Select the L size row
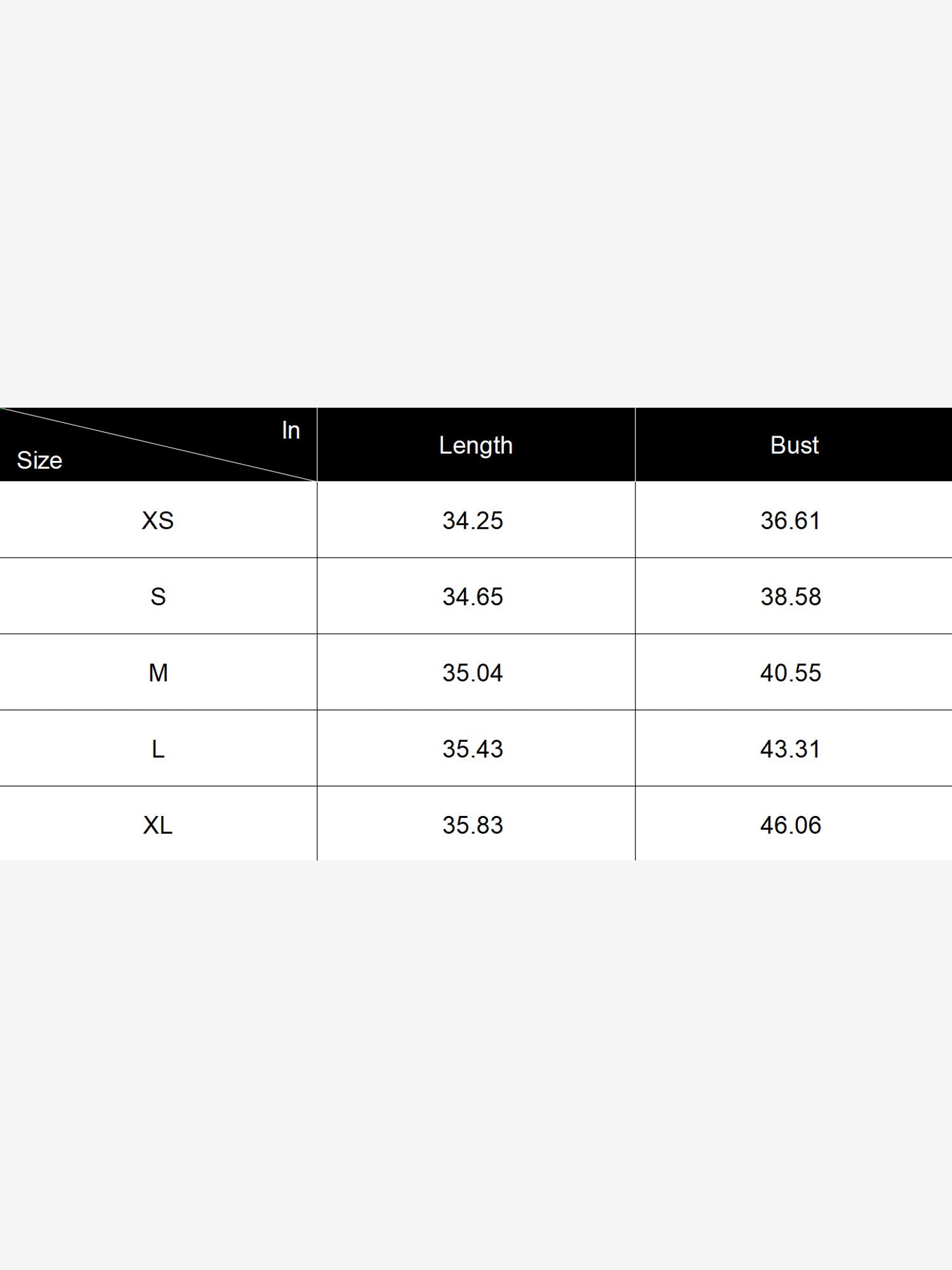 pos(476,749)
